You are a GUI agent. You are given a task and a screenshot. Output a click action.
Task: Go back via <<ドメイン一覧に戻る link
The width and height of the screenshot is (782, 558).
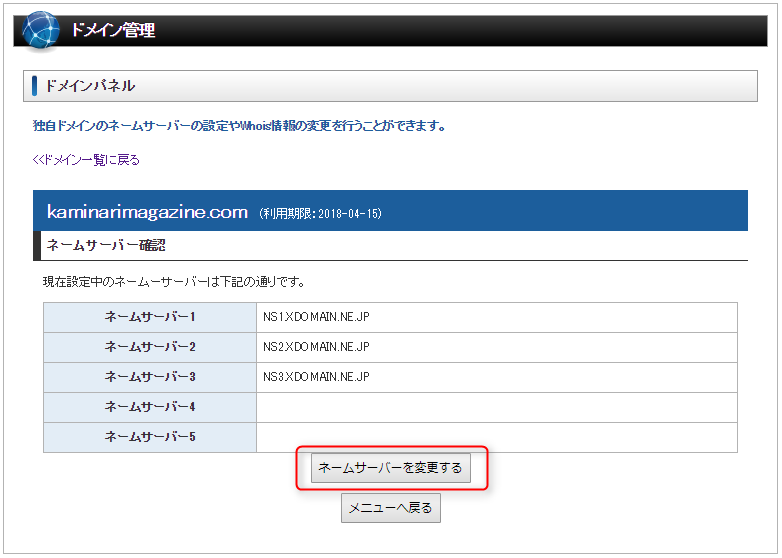86,160
